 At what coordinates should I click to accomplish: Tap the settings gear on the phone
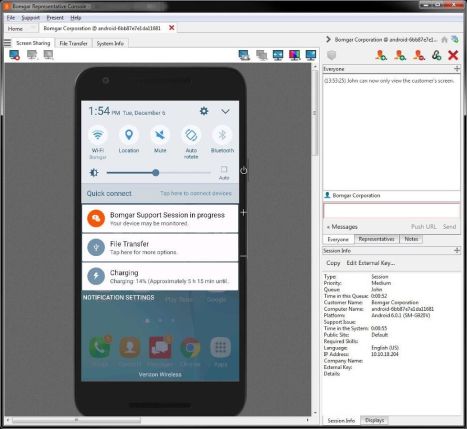coord(204,111)
